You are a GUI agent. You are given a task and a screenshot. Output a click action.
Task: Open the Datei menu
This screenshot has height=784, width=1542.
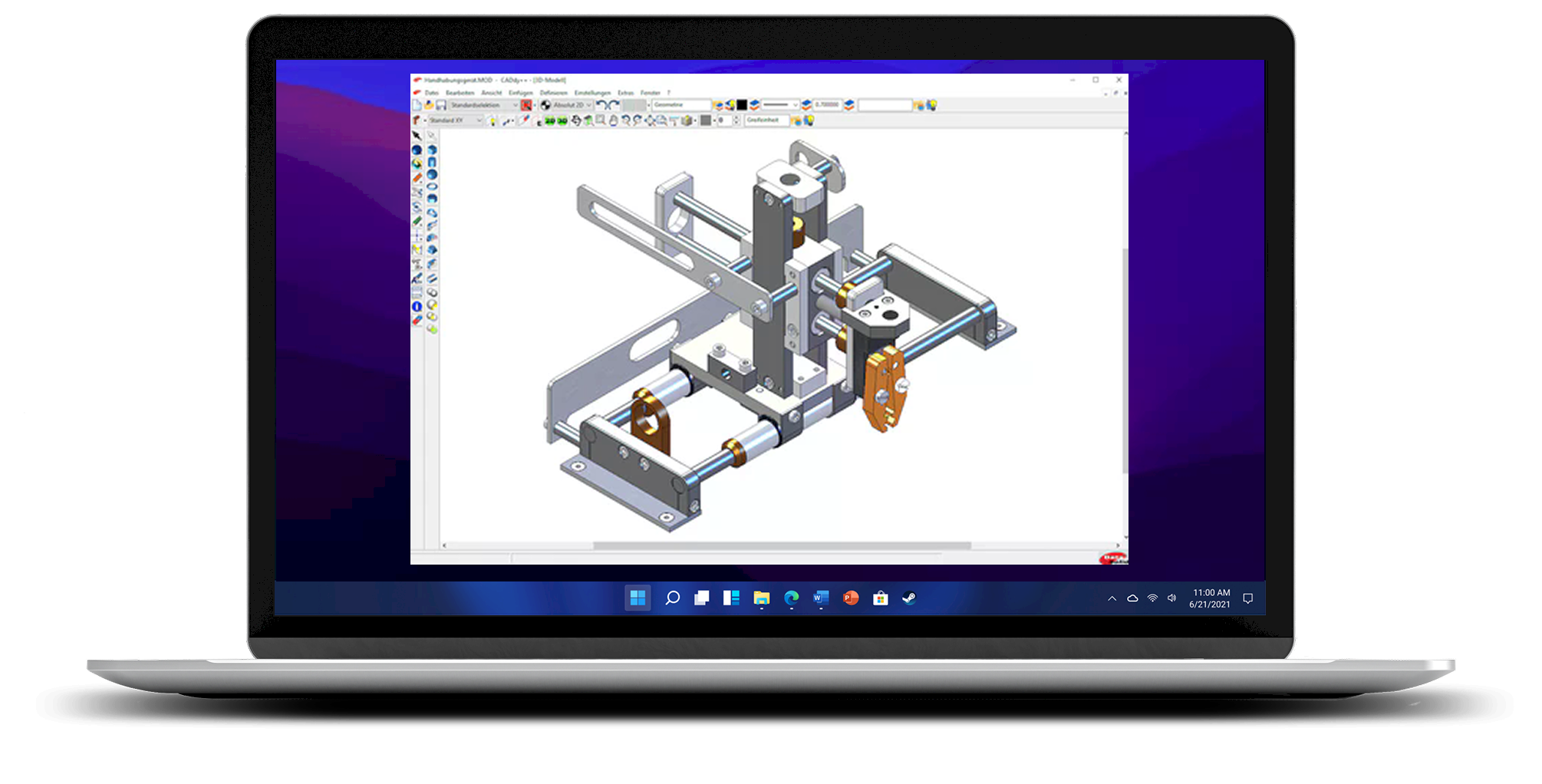(x=431, y=92)
